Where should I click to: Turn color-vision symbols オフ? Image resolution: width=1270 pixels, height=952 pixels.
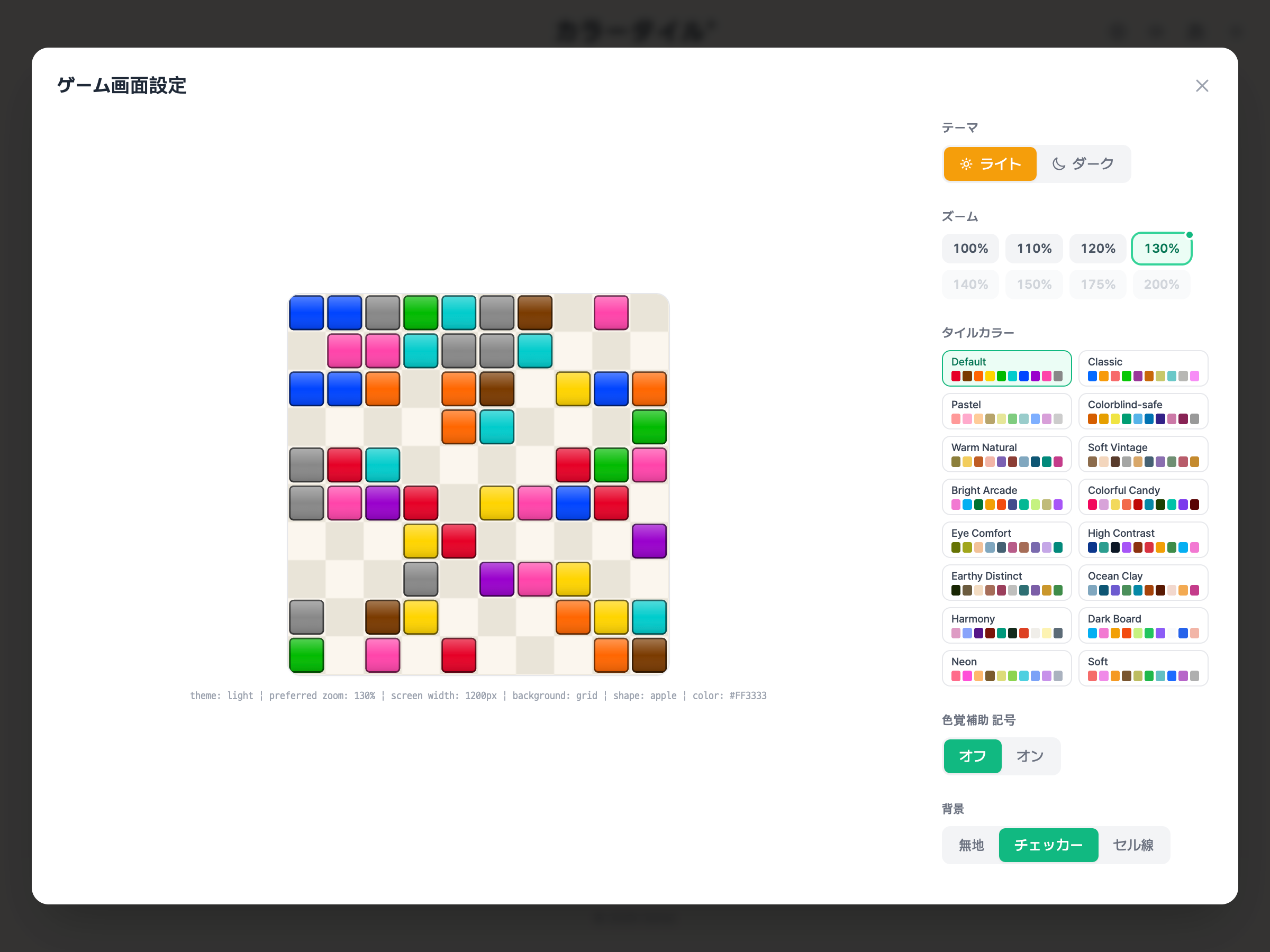click(973, 756)
